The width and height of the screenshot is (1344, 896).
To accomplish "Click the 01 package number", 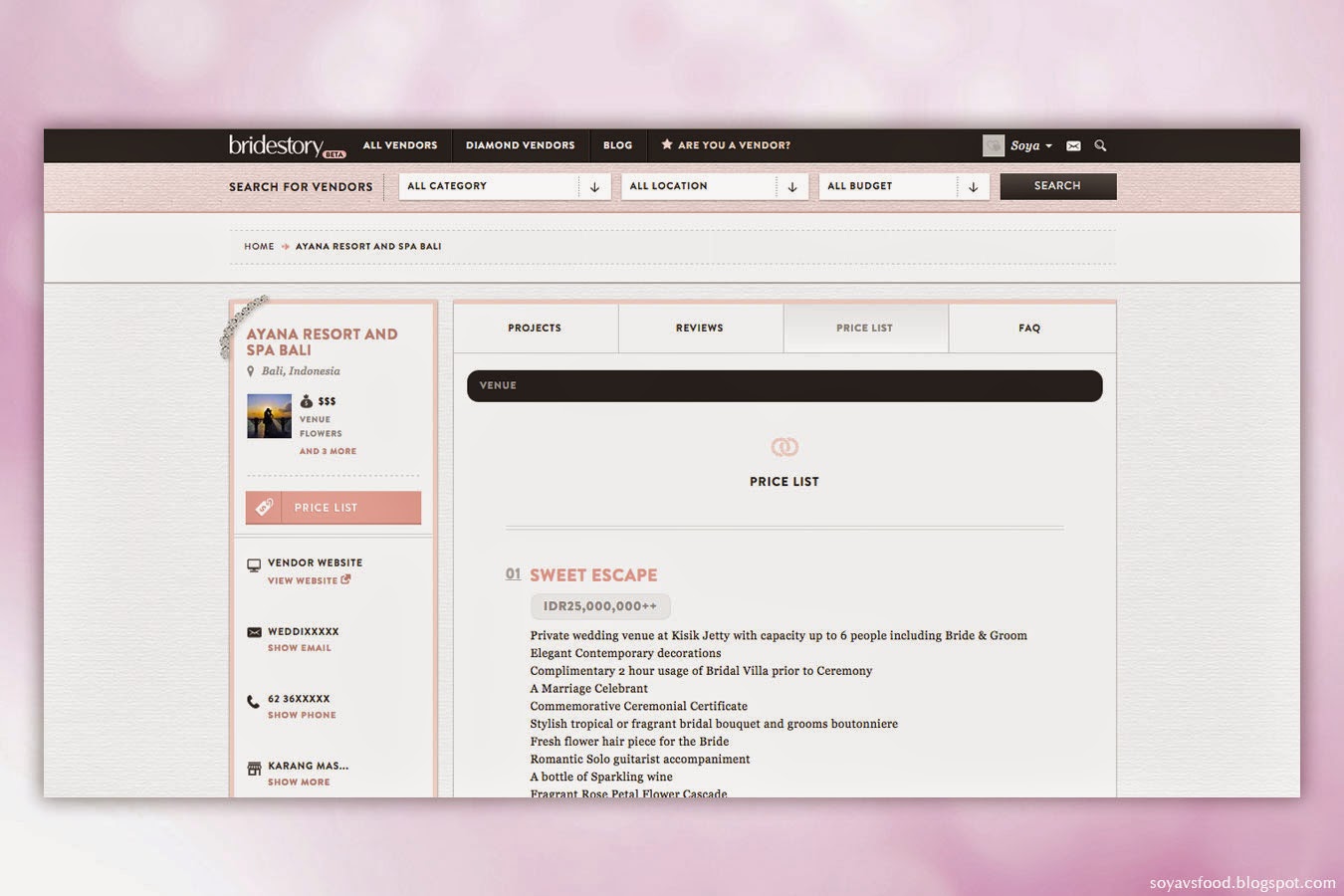I will pyautogui.click(x=513, y=573).
